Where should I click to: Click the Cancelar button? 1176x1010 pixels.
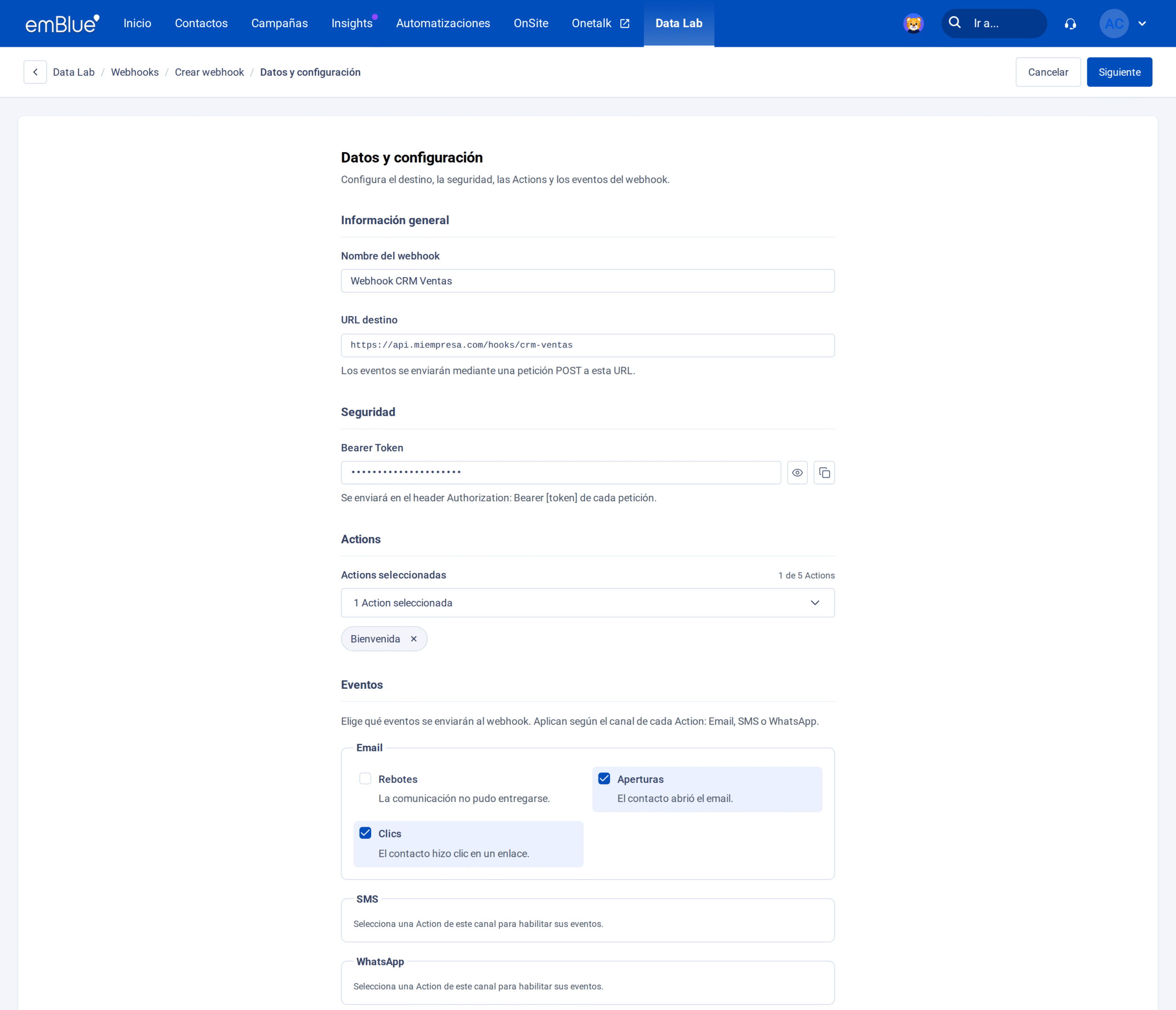point(1048,72)
